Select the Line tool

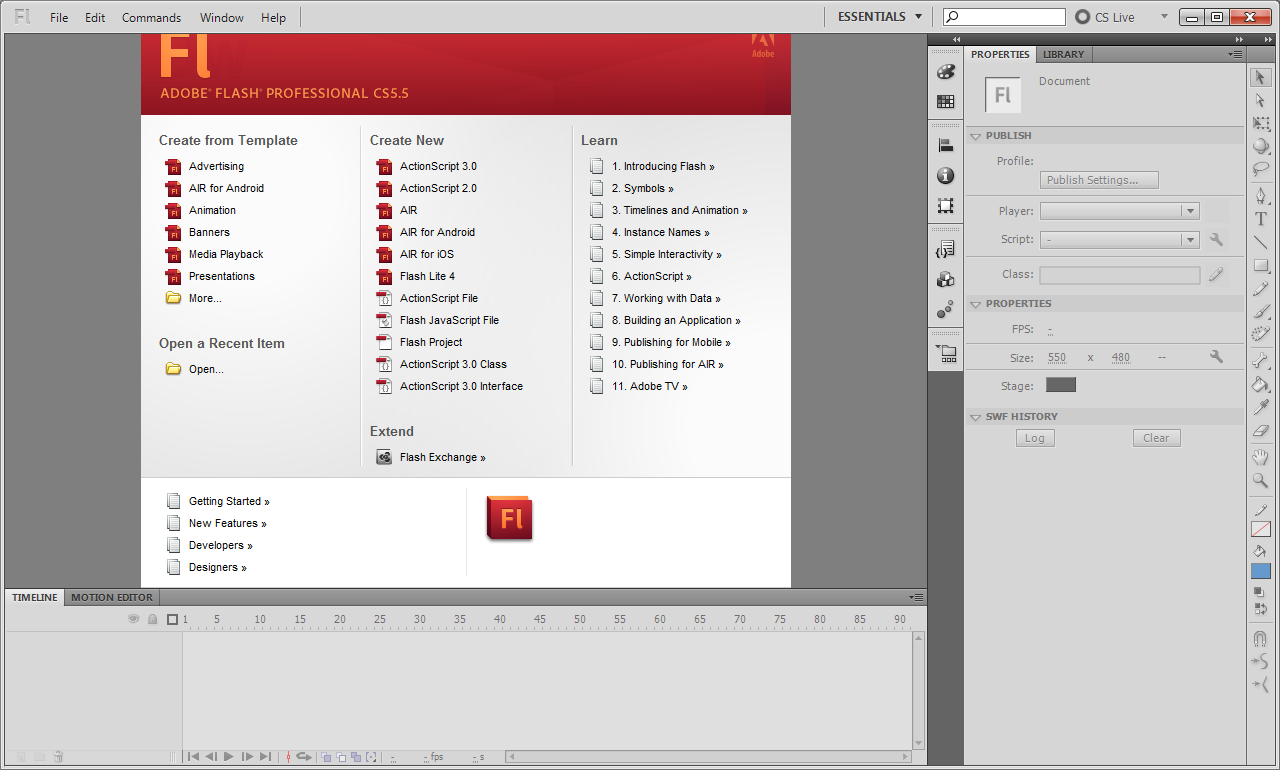[1260, 242]
